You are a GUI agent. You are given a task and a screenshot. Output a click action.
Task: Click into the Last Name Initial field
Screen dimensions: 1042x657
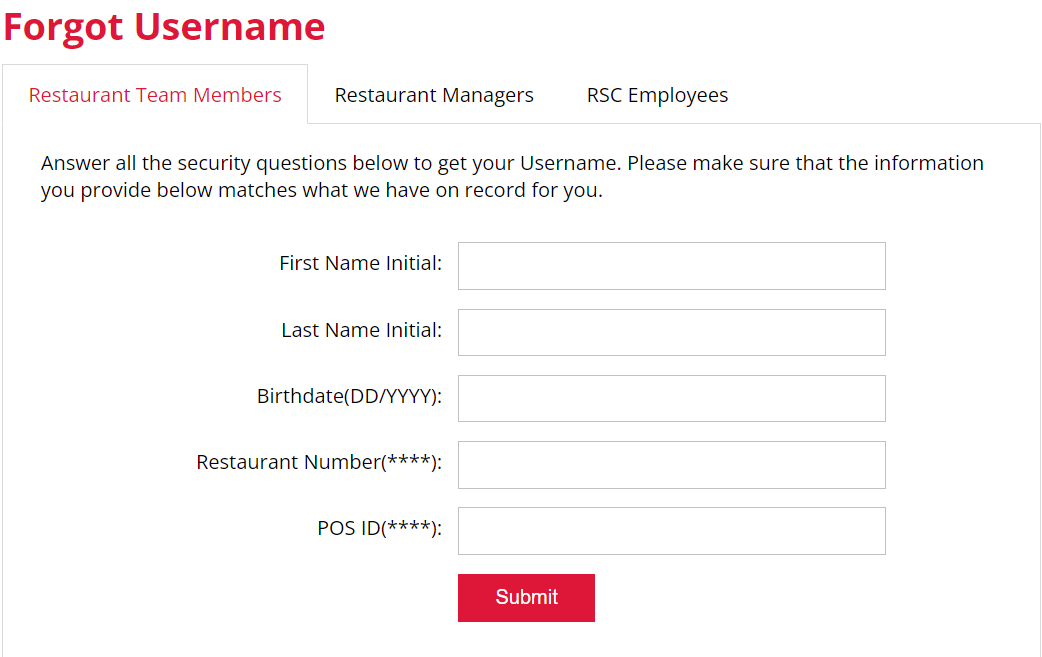click(671, 332)
